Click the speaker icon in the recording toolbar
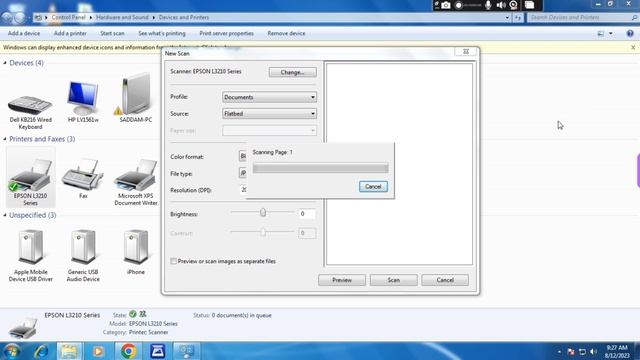Screen dimensions: 640x360 (x=501, y=5)
